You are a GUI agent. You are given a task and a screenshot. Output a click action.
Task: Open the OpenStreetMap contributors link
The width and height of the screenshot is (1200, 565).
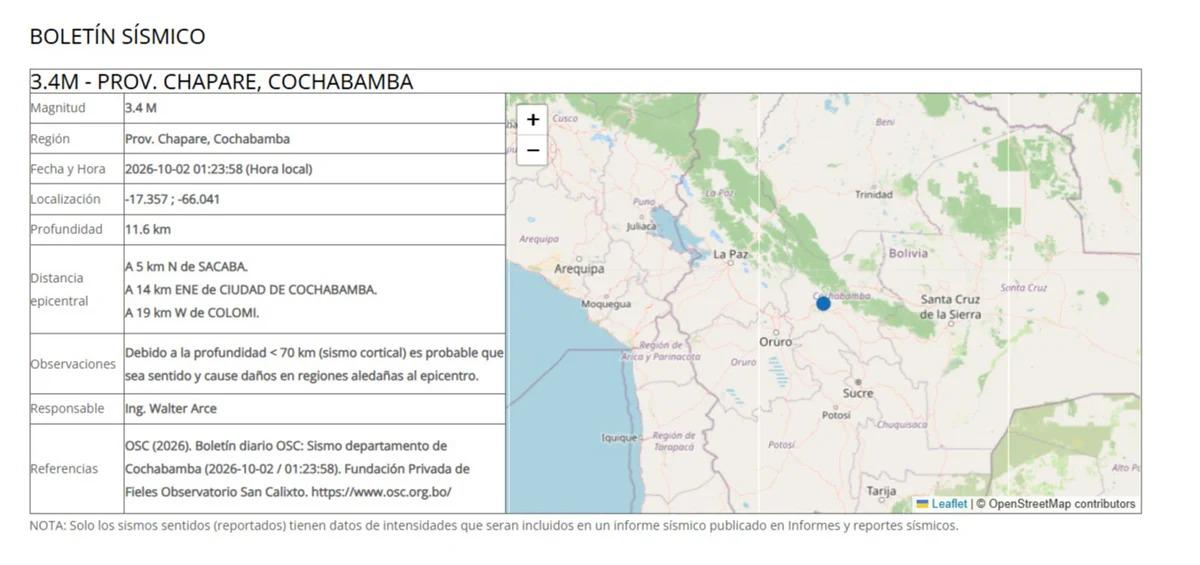[x=1062, y=504]
